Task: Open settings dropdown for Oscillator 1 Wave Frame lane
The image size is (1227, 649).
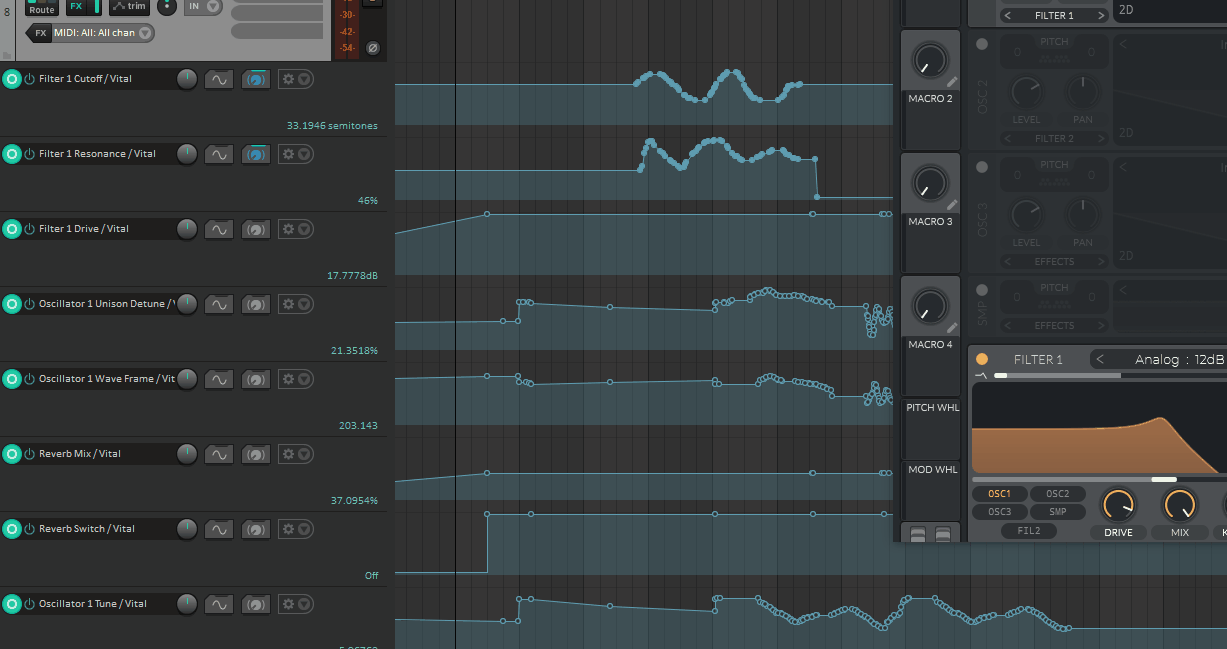Action: (295, 379)
